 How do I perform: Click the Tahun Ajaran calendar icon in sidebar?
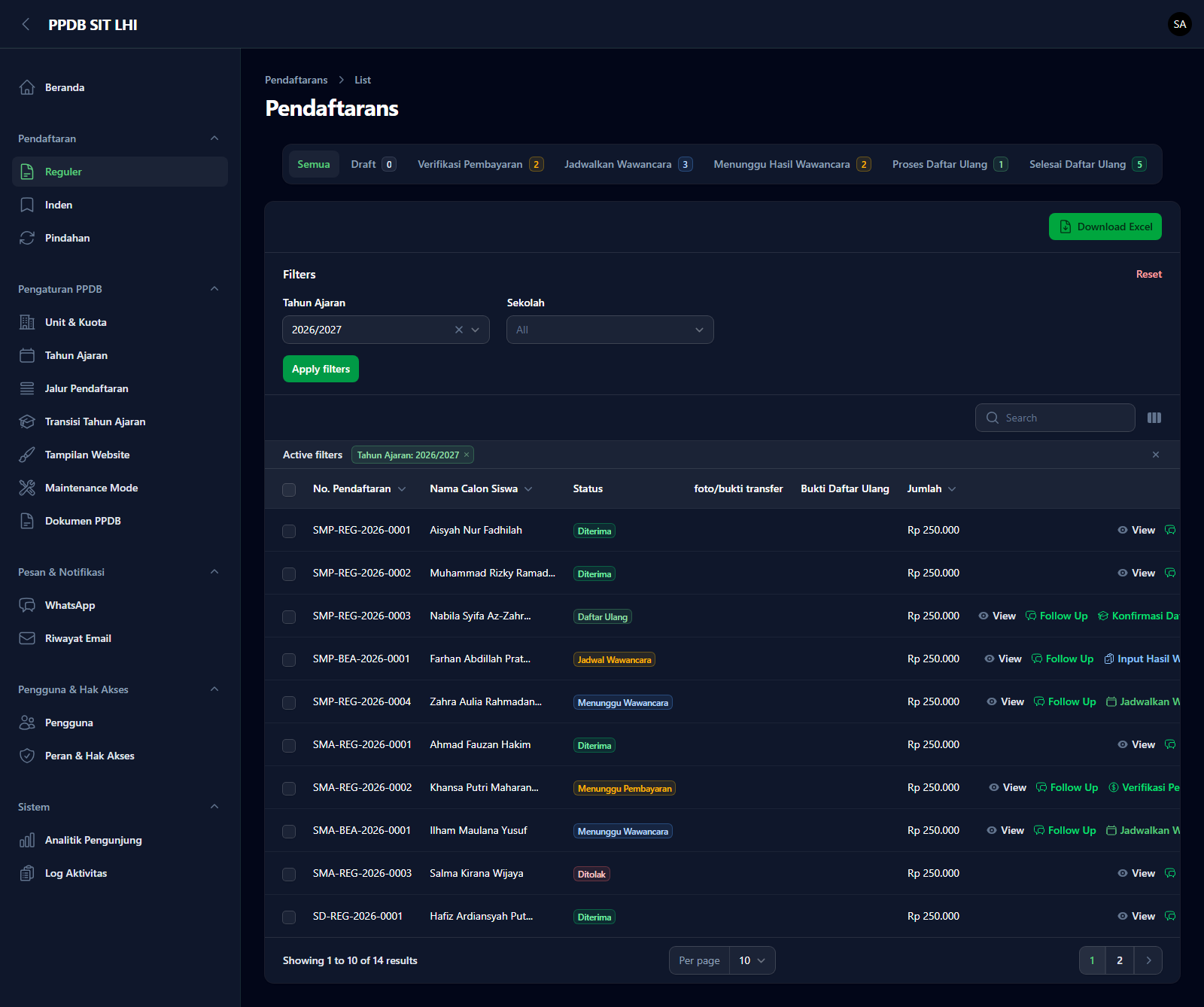click(27, 355)
